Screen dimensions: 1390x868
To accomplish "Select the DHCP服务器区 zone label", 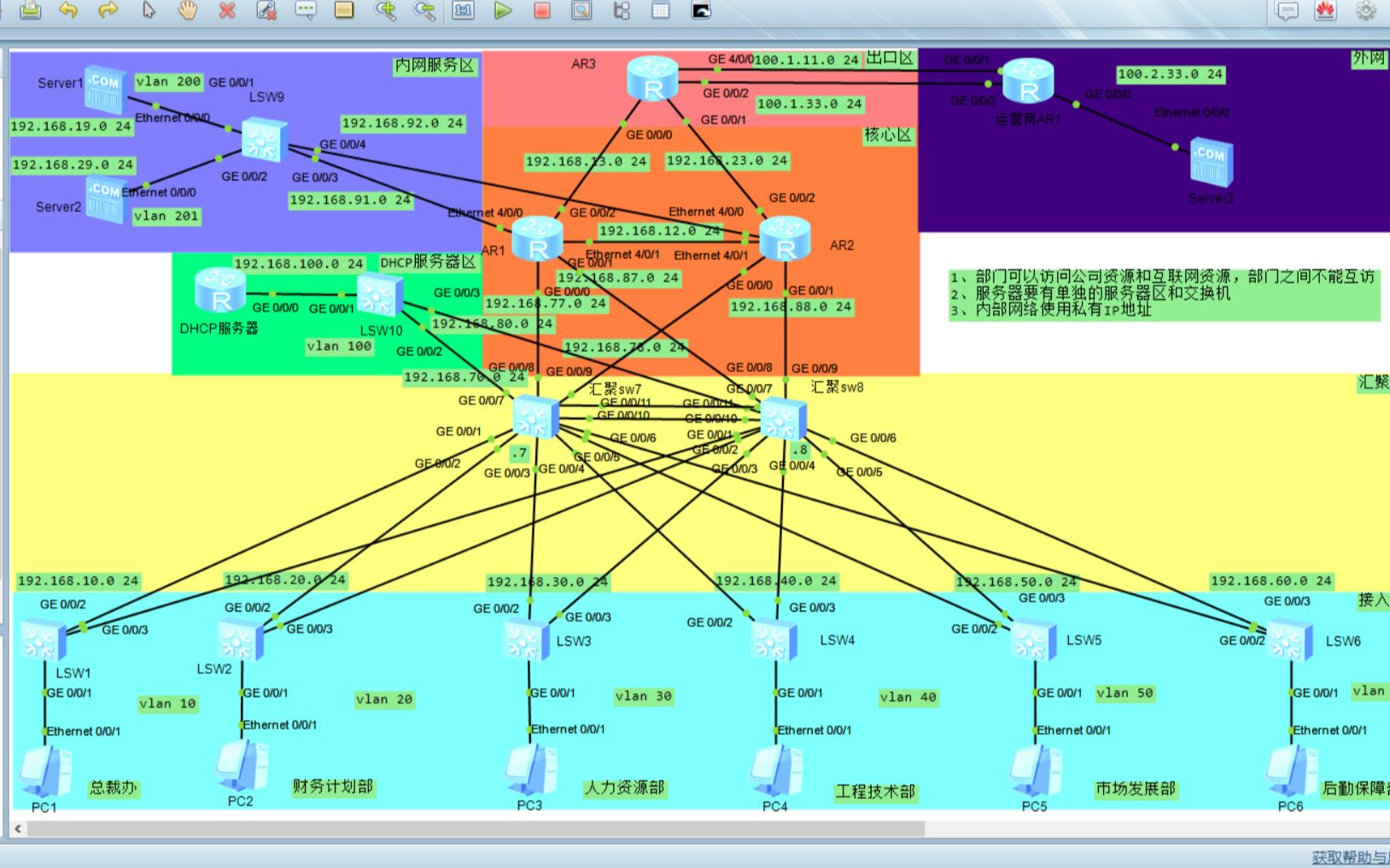I will point(427,262).
